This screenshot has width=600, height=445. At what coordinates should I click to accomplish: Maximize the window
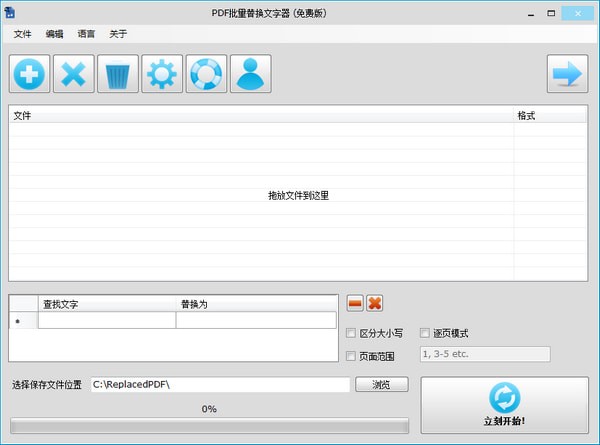click(x=551, y=14)
